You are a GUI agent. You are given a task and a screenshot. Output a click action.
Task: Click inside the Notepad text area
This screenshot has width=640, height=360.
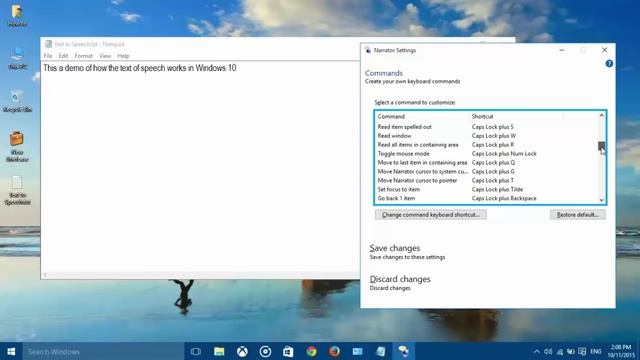[200, 167]
